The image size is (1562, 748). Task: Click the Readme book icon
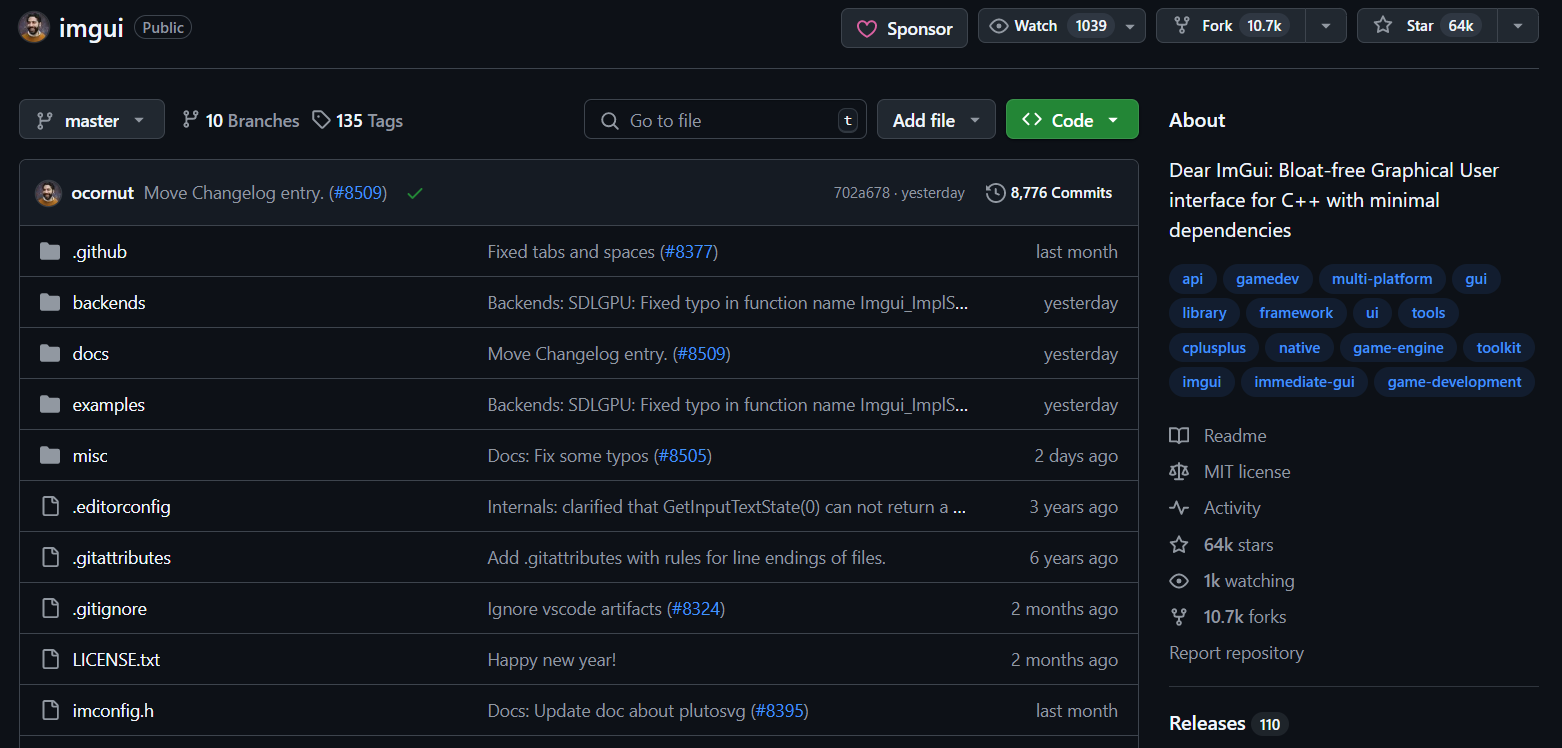coord(1179,436)
